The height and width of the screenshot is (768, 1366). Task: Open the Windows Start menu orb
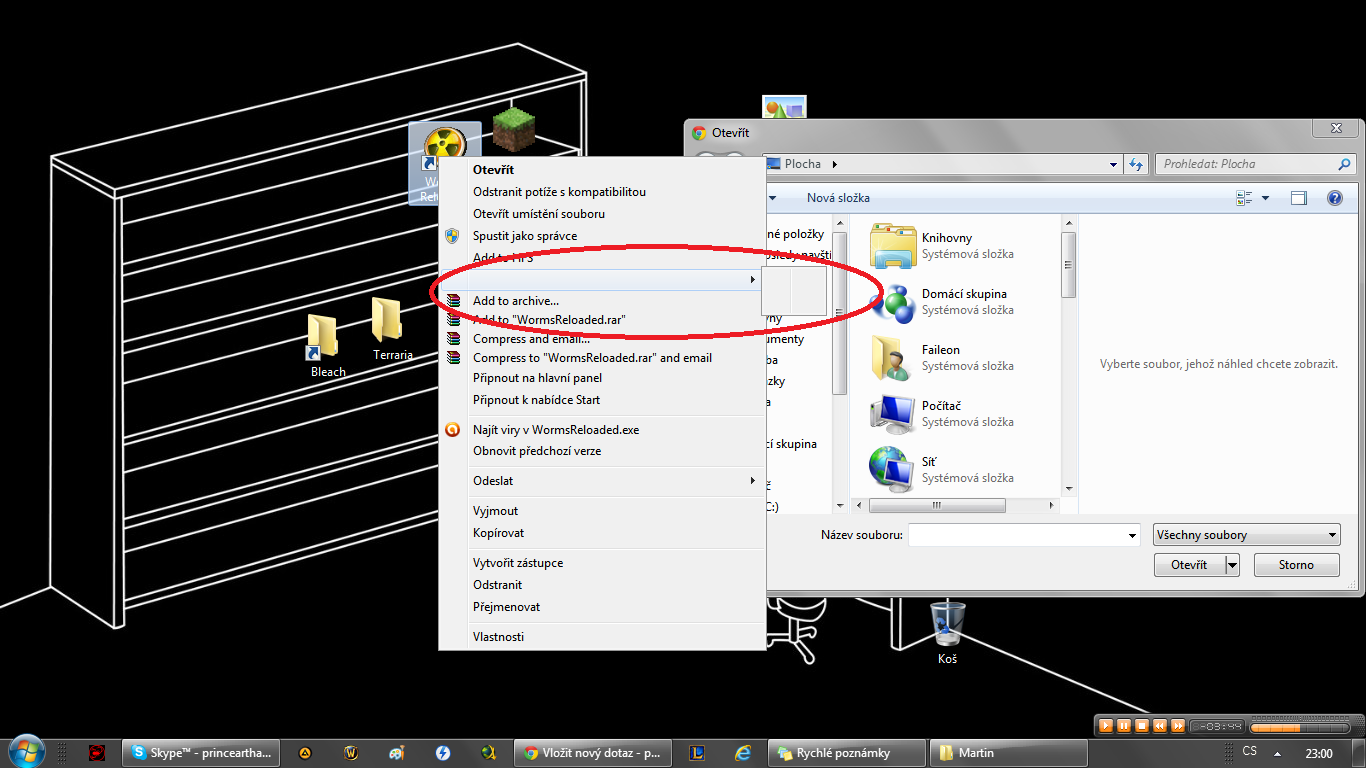click(x=26, y=751)
